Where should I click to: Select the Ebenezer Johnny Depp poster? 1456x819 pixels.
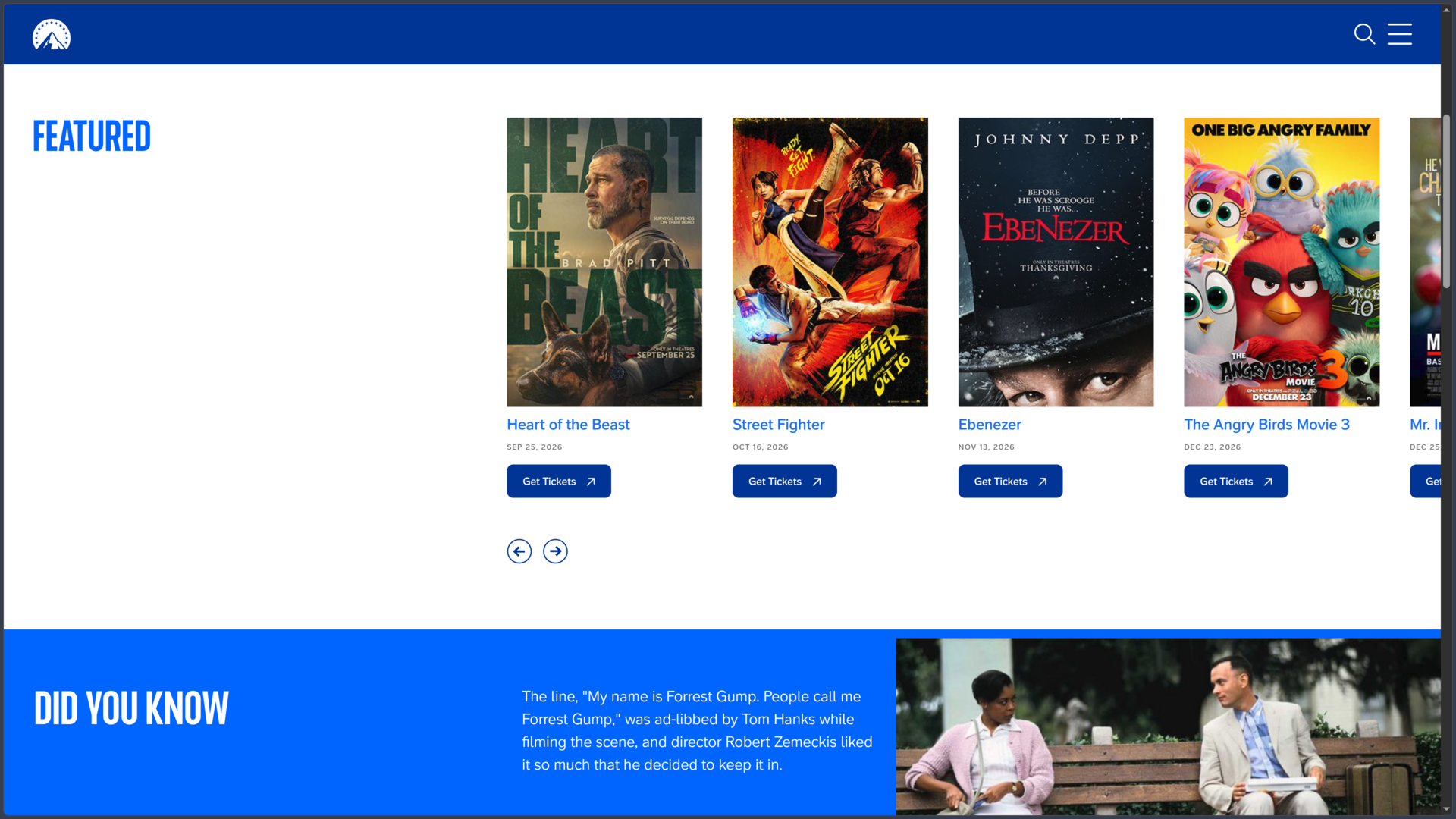click(x=1056, y=262)
